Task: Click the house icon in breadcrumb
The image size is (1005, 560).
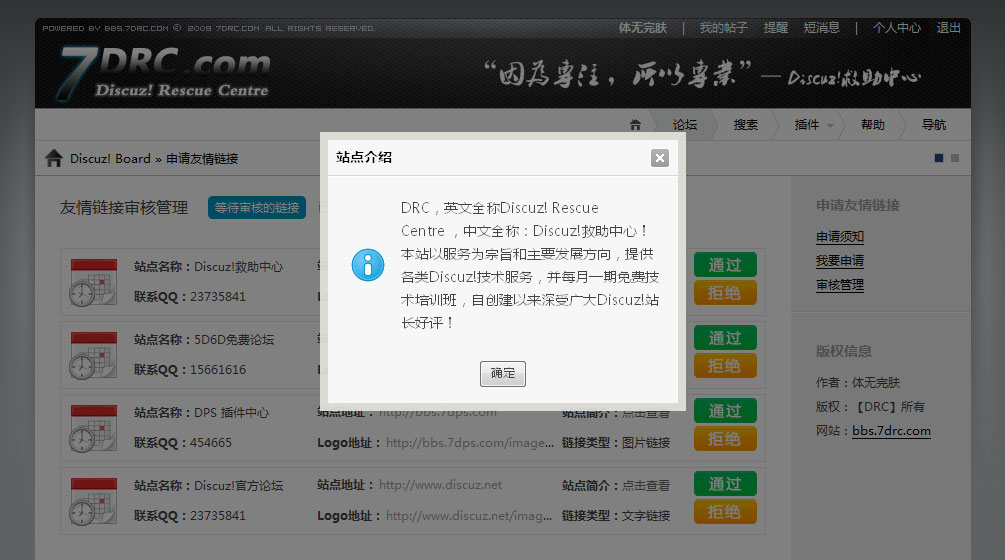Action: tap(54, 158)
